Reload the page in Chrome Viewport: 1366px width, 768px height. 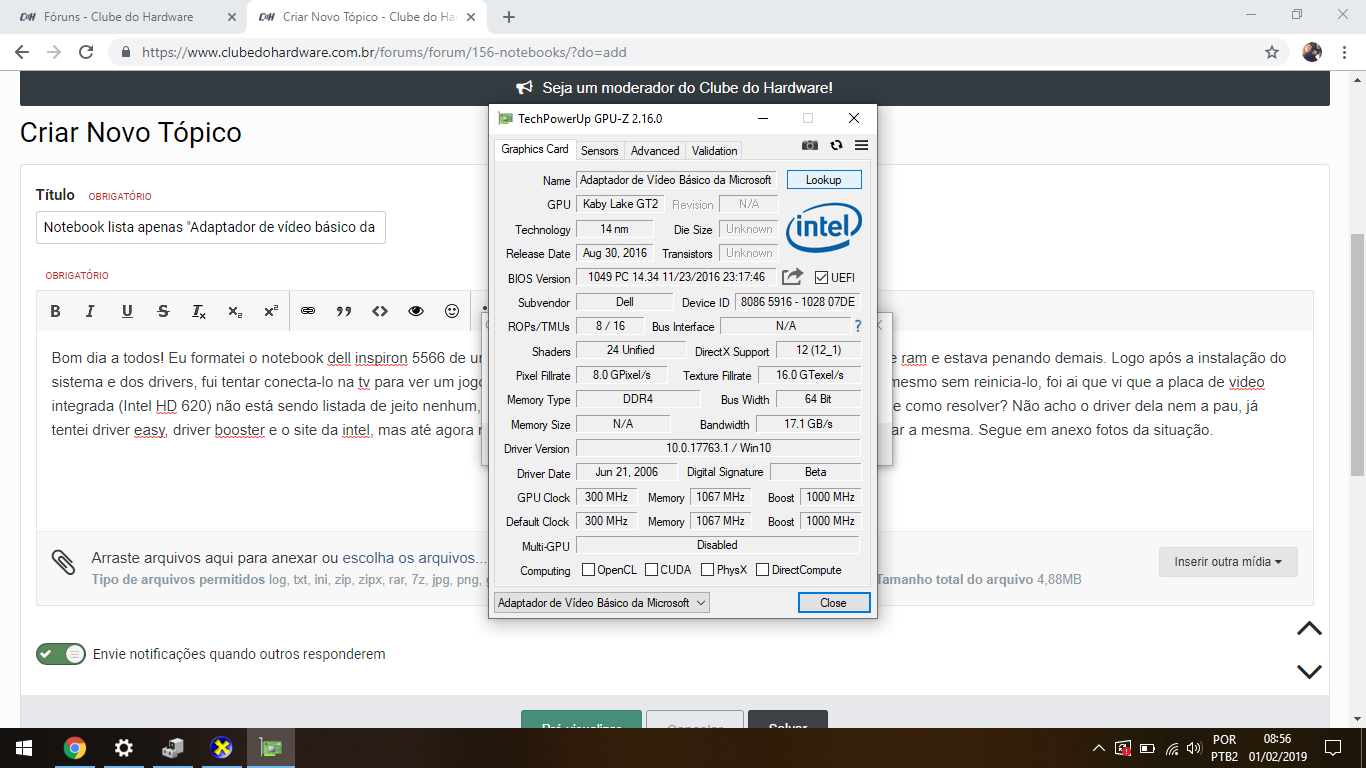pyautogui.click(x=86, y=52)
